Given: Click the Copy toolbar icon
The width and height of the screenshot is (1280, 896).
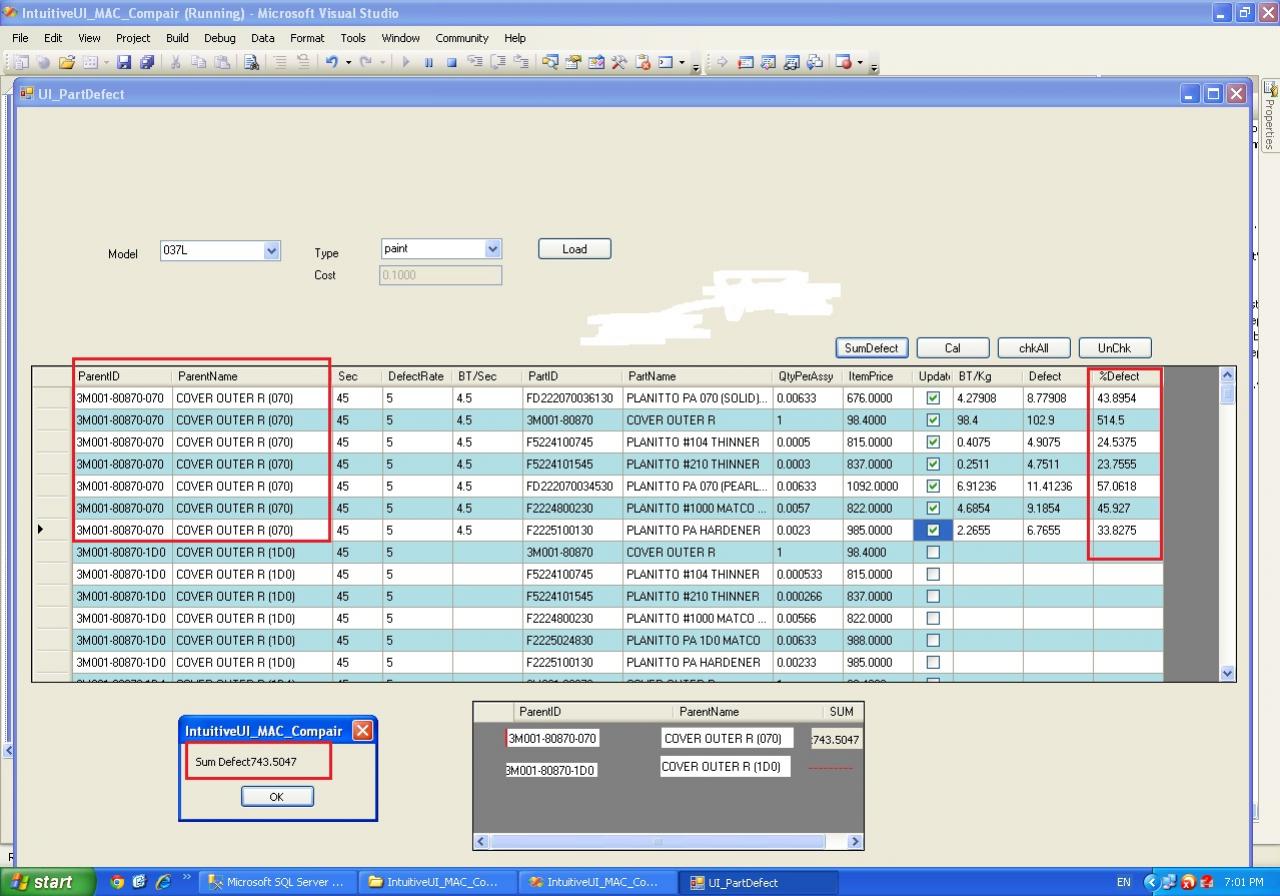Looking at the screenshot, I should (199, 62).
